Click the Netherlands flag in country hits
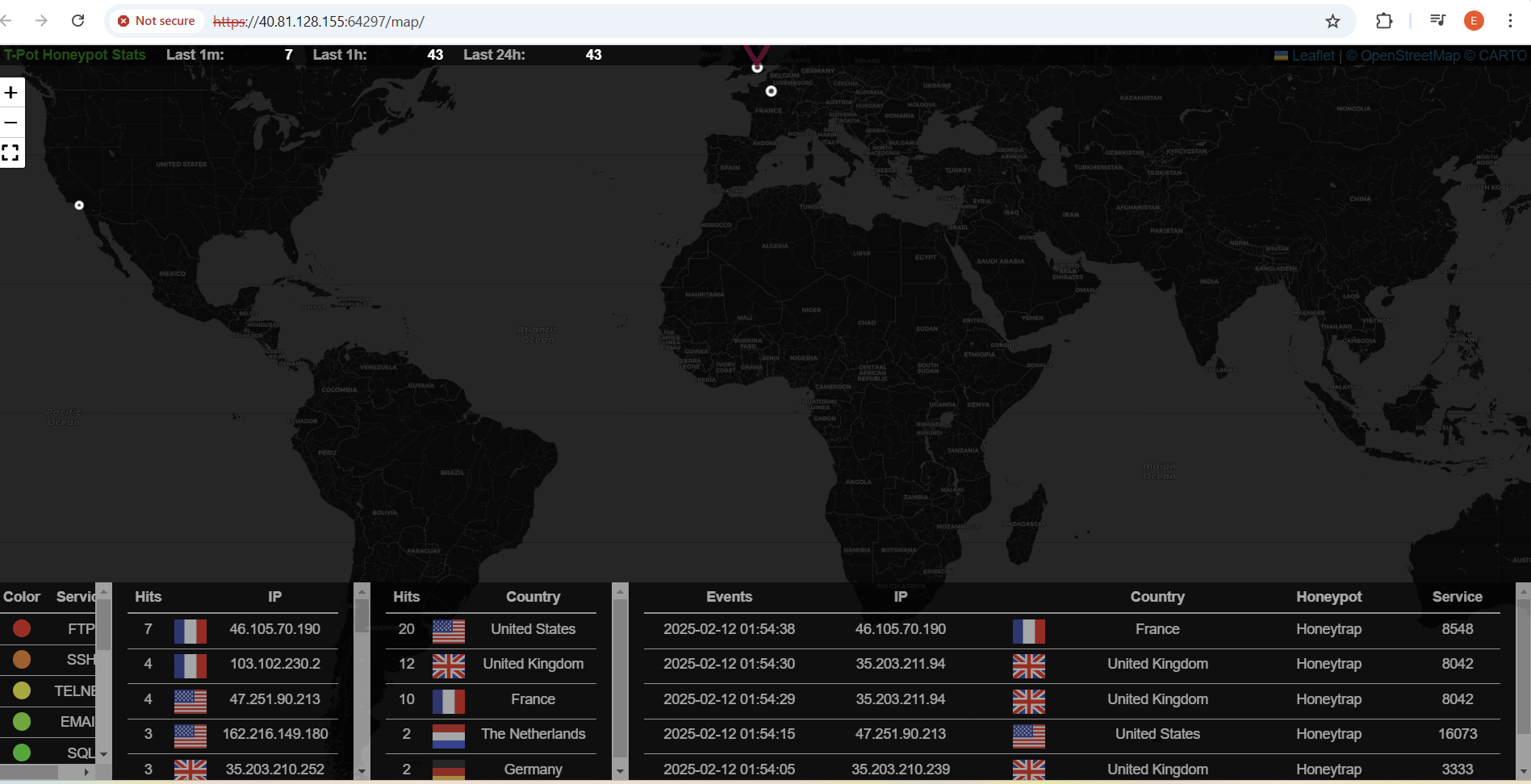This screenshot has height=784, width=1531. click(x=449, y=736)
